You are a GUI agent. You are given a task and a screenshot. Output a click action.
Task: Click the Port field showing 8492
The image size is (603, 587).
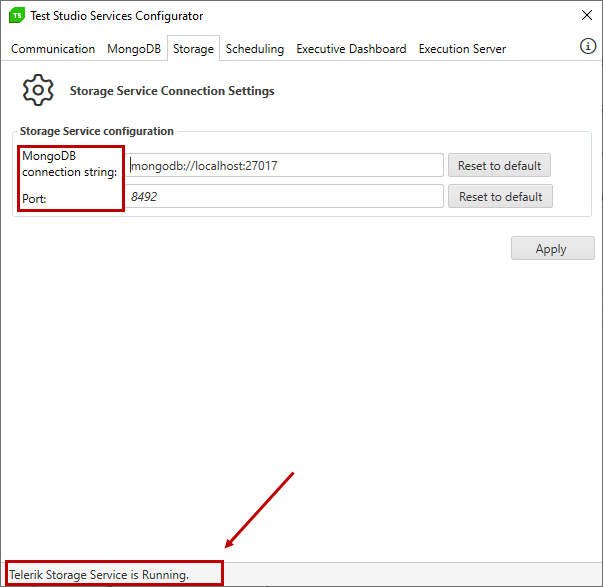point(285,197)
